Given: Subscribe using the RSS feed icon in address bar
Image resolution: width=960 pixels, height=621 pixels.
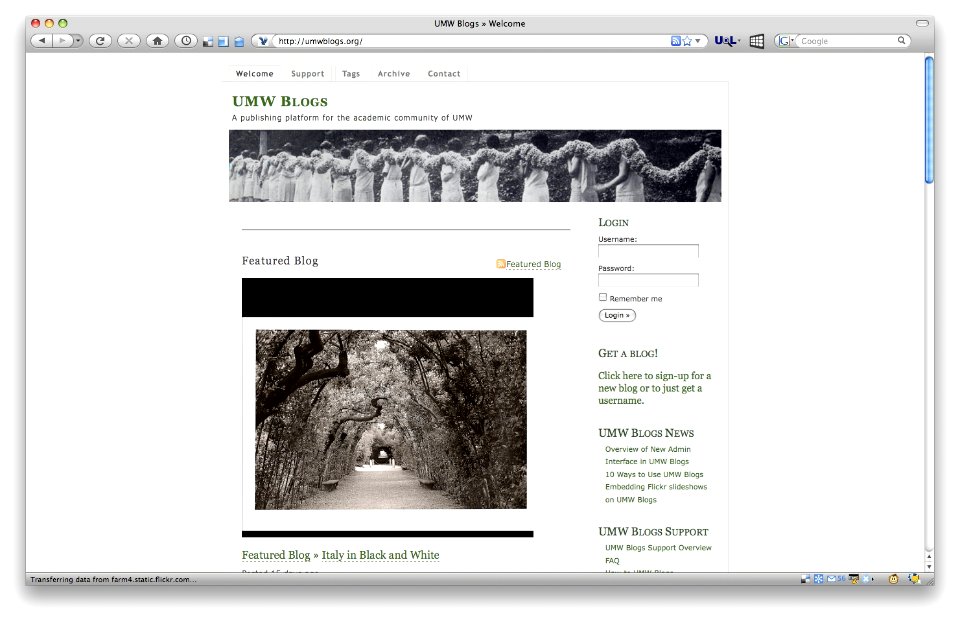Looking at the screenshot, I should pyautogui.click(x=675, y=41).
